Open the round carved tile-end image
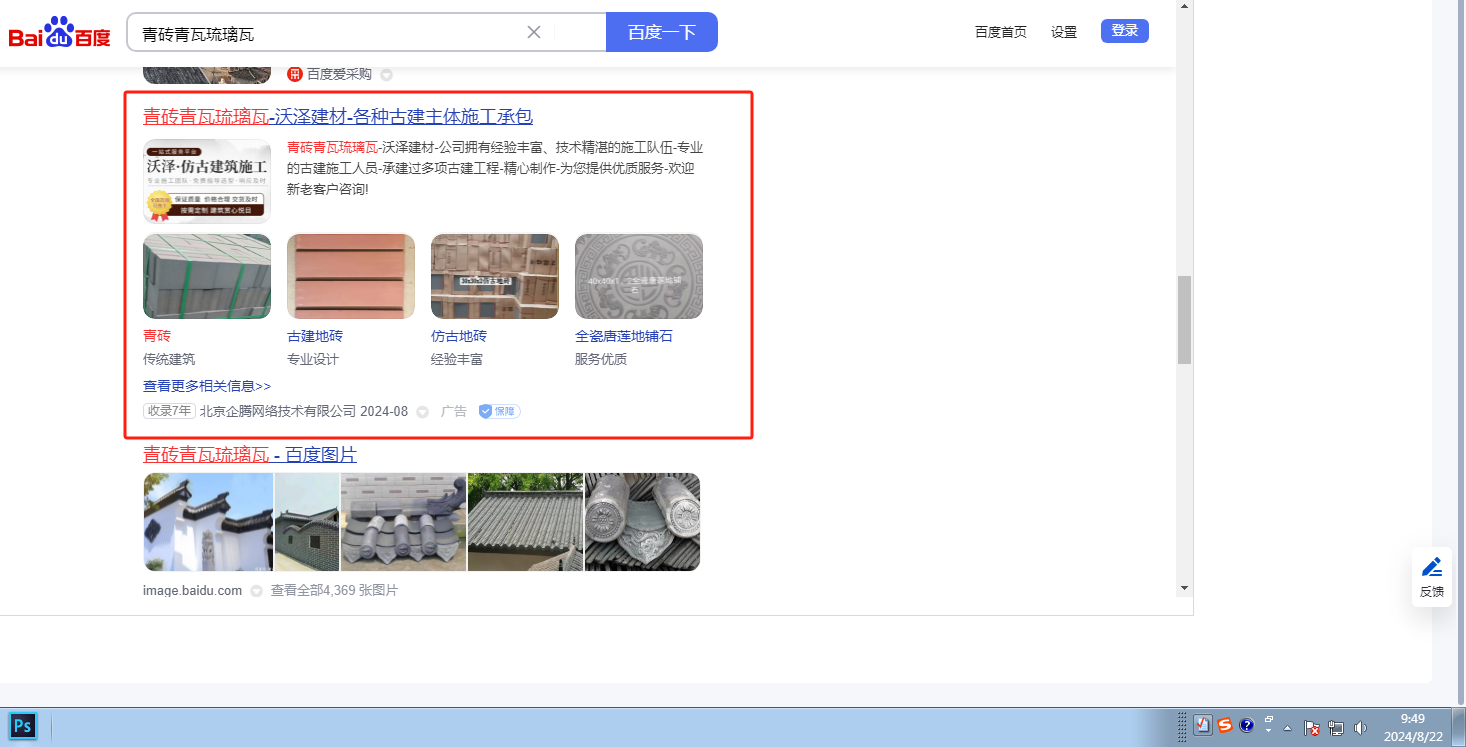Image resolution: width=1466 pixels, height=747 pixels. click(643, 522)
